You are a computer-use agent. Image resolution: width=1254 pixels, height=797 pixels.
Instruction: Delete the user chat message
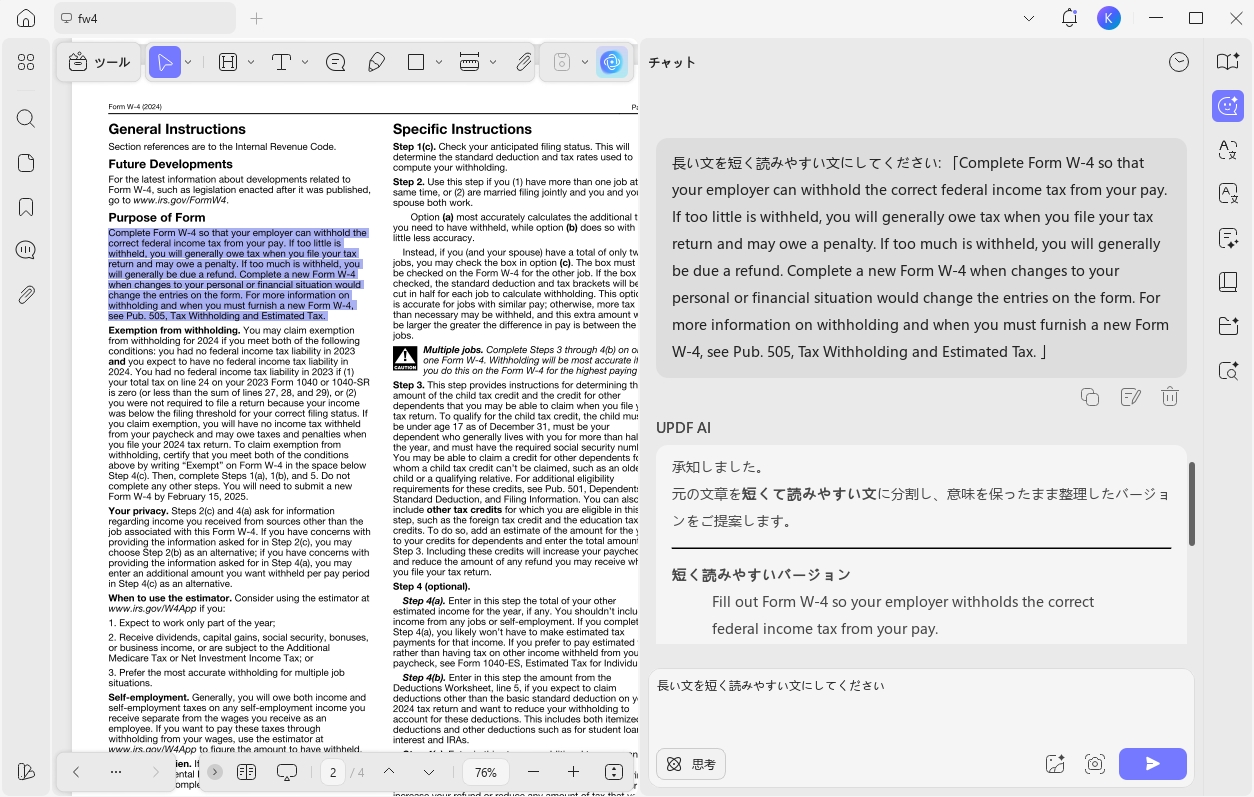click(x=1170, y=397)
